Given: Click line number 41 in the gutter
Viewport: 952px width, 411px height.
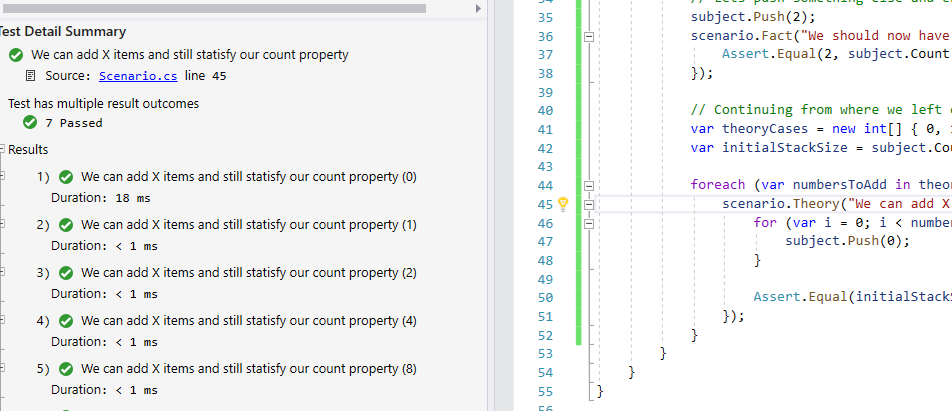Looking at the screenshot, I should (545, 129).
